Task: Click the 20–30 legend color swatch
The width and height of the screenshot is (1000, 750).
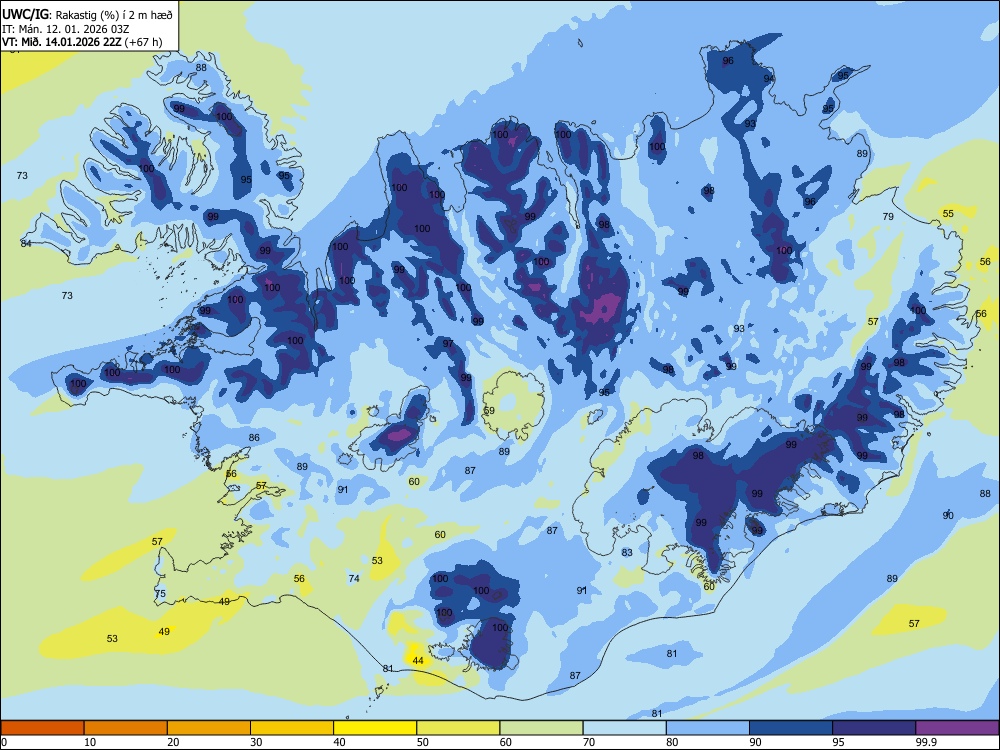Action: point(209,728)
